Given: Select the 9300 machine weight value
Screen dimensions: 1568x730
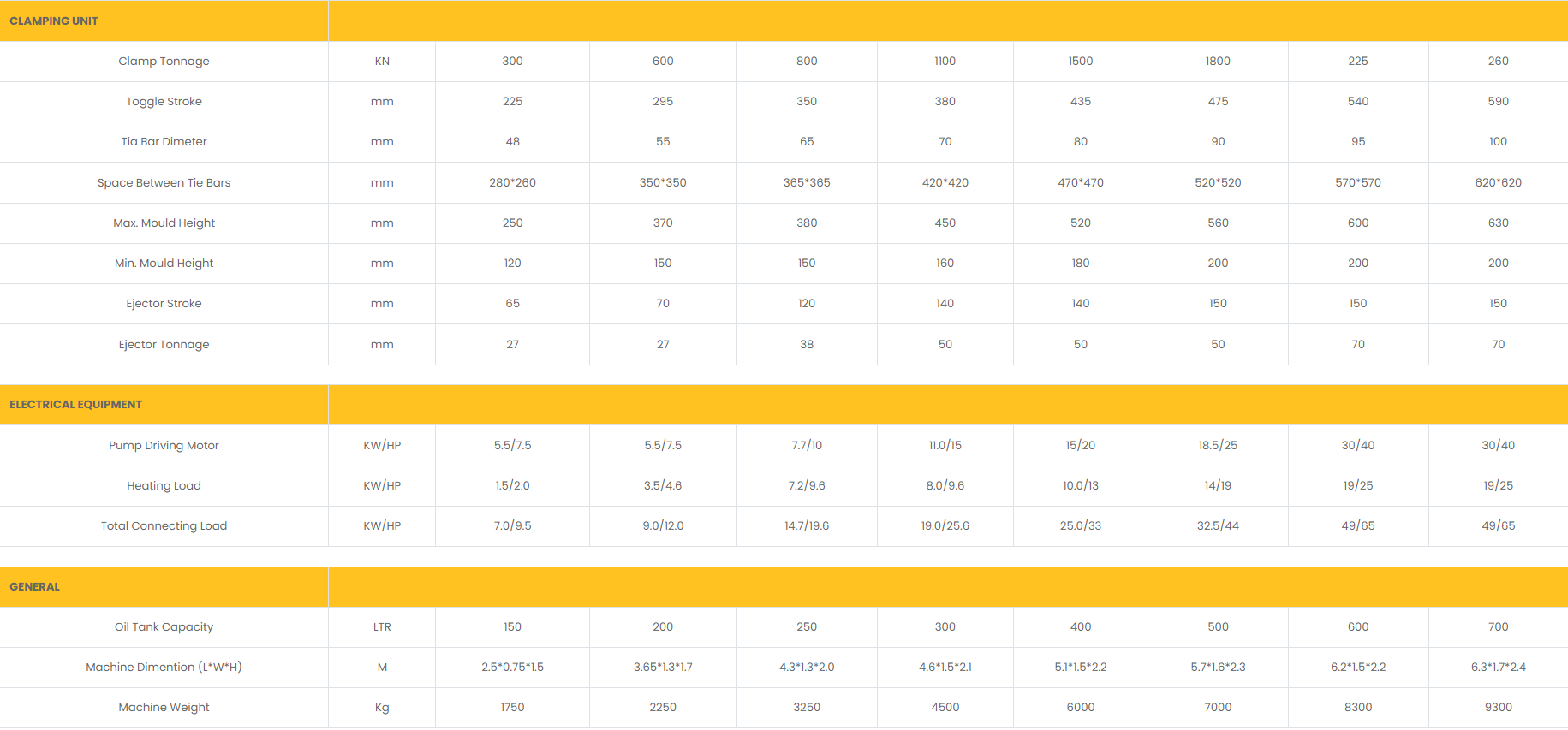Looking at the screenshot, I should (x=1498, y=707).
